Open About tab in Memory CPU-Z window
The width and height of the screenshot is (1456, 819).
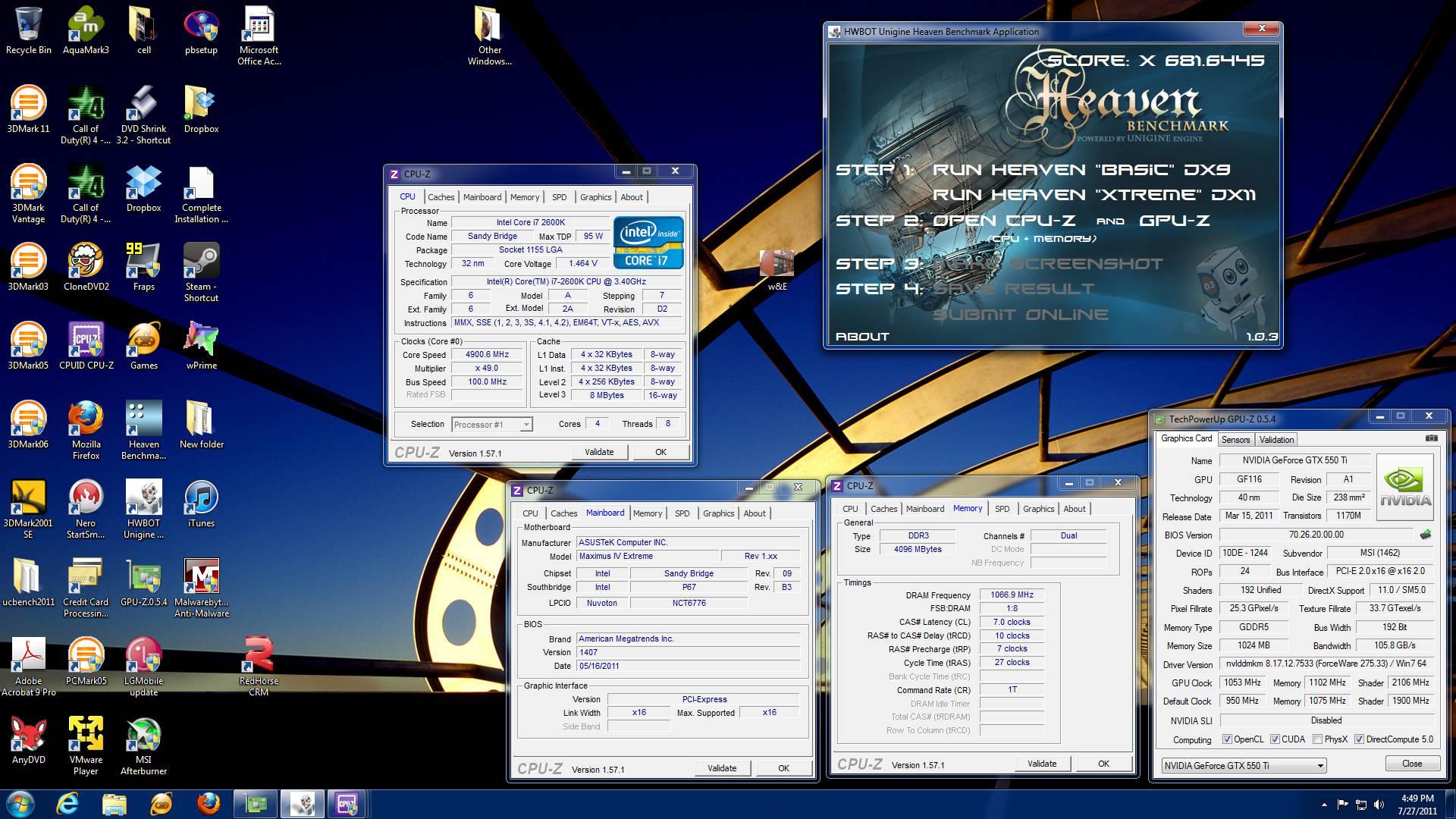1075,509
